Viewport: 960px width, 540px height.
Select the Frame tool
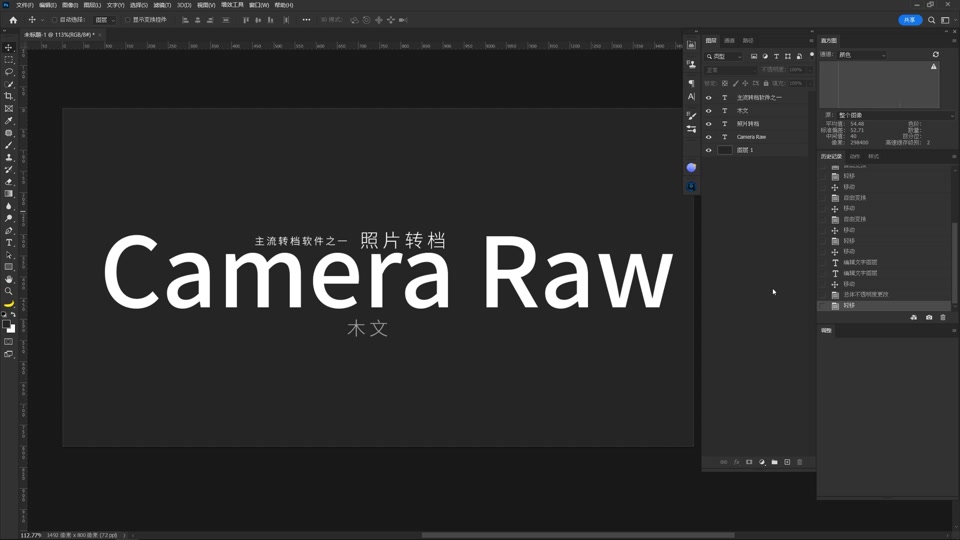(x=9, y=108)
